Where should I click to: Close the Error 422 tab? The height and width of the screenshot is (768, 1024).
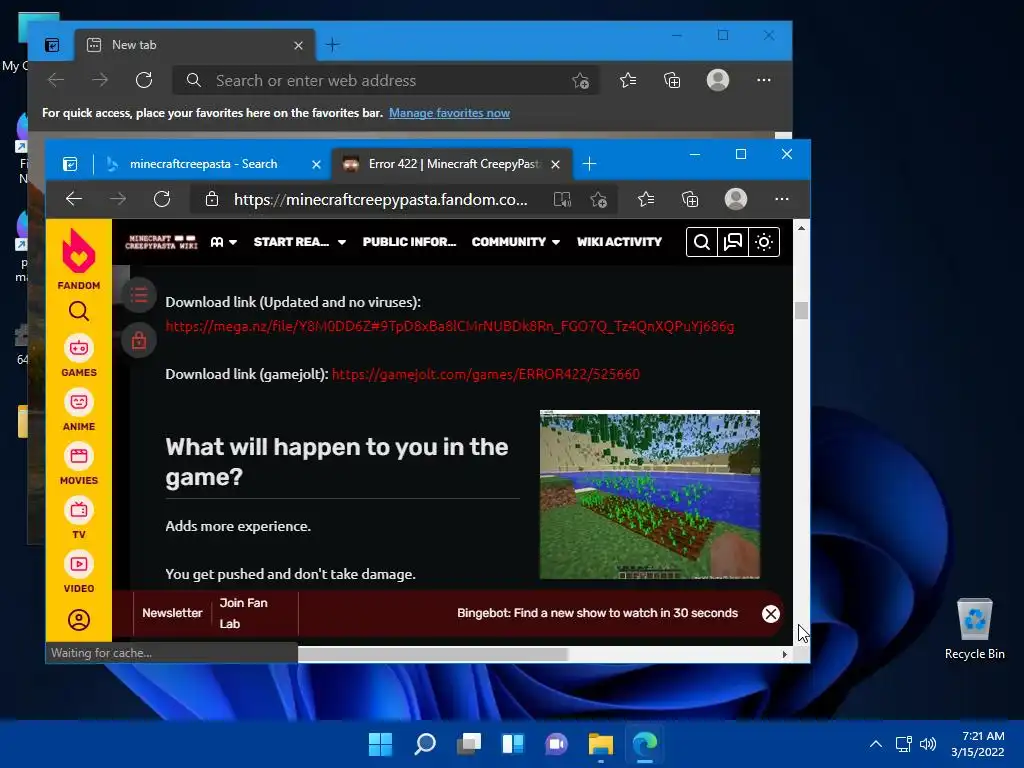click(x=555, y=165)
